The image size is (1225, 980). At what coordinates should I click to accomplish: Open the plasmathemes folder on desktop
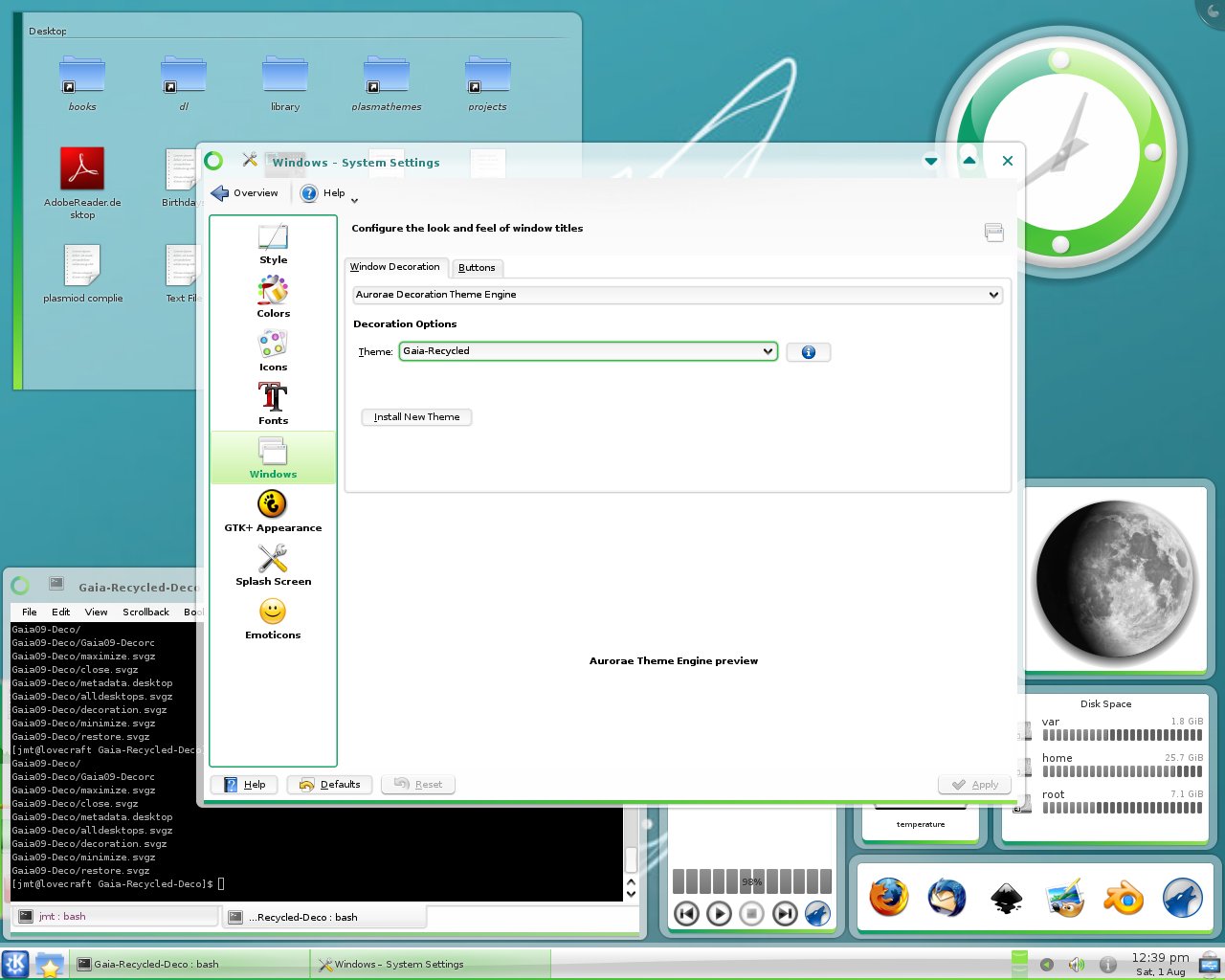point(387,83)
